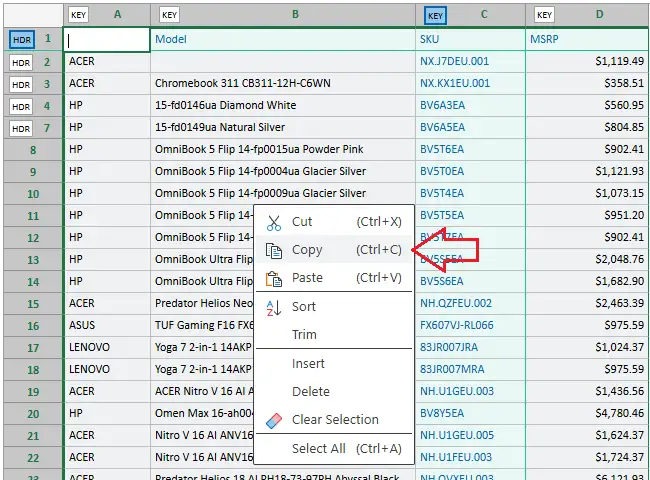Click the MSRP header cell
The height and width of the screenshot is (480, 650).
(587, 40)
